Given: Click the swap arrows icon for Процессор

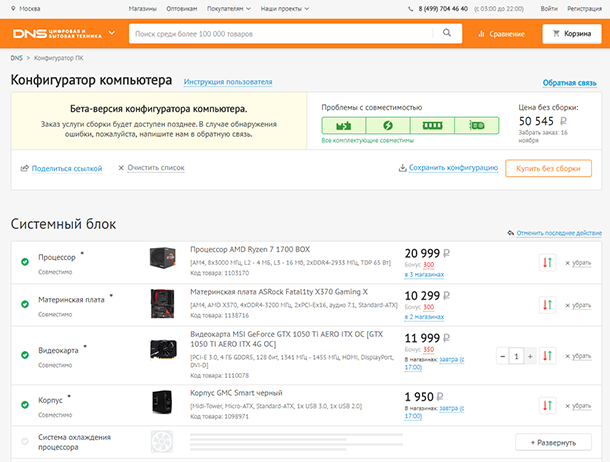Looking at the screenshot, I should pyautogui.click(x=547, y=262).
